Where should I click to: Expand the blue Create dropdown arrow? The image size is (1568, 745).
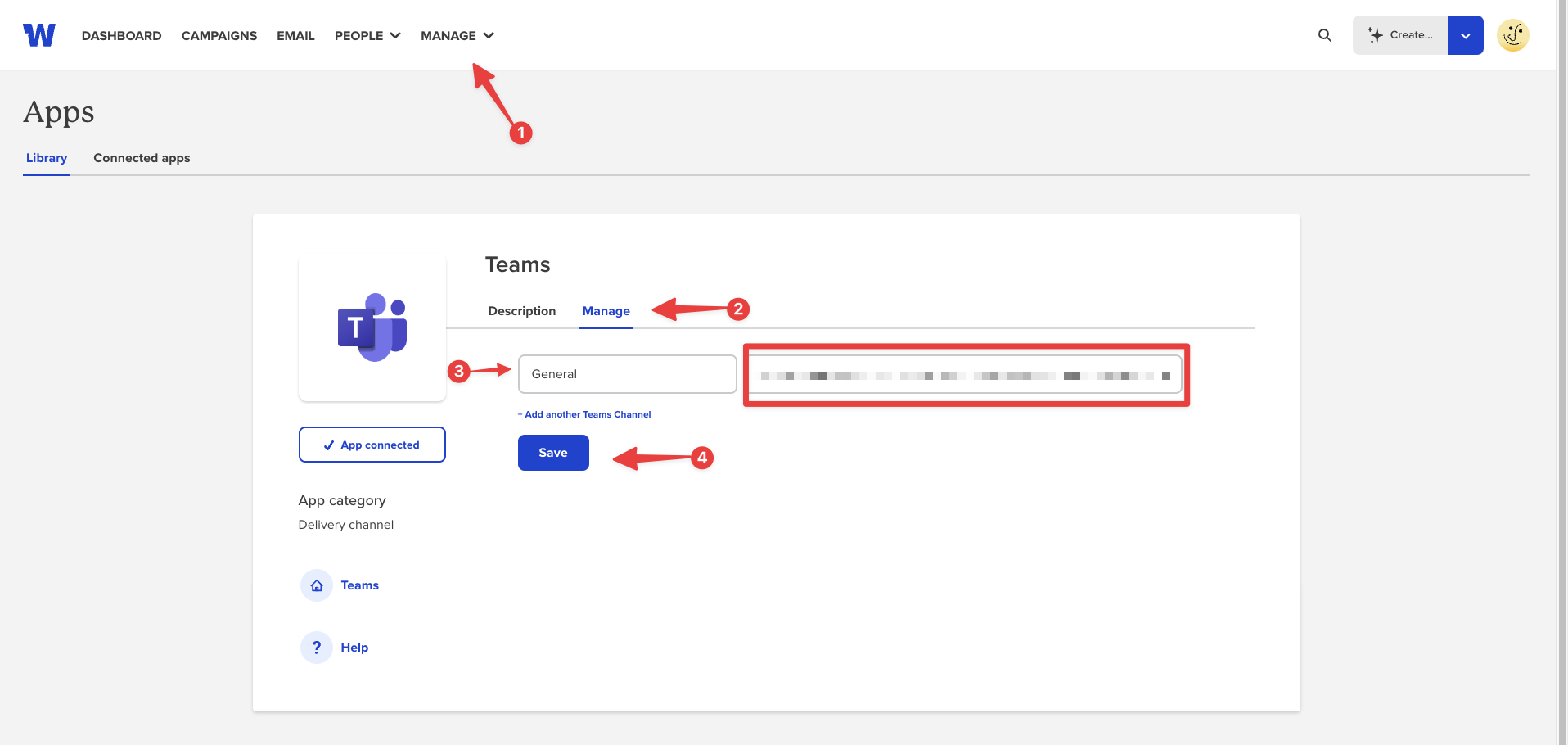pyautogui.click(x=1466, y=35)
